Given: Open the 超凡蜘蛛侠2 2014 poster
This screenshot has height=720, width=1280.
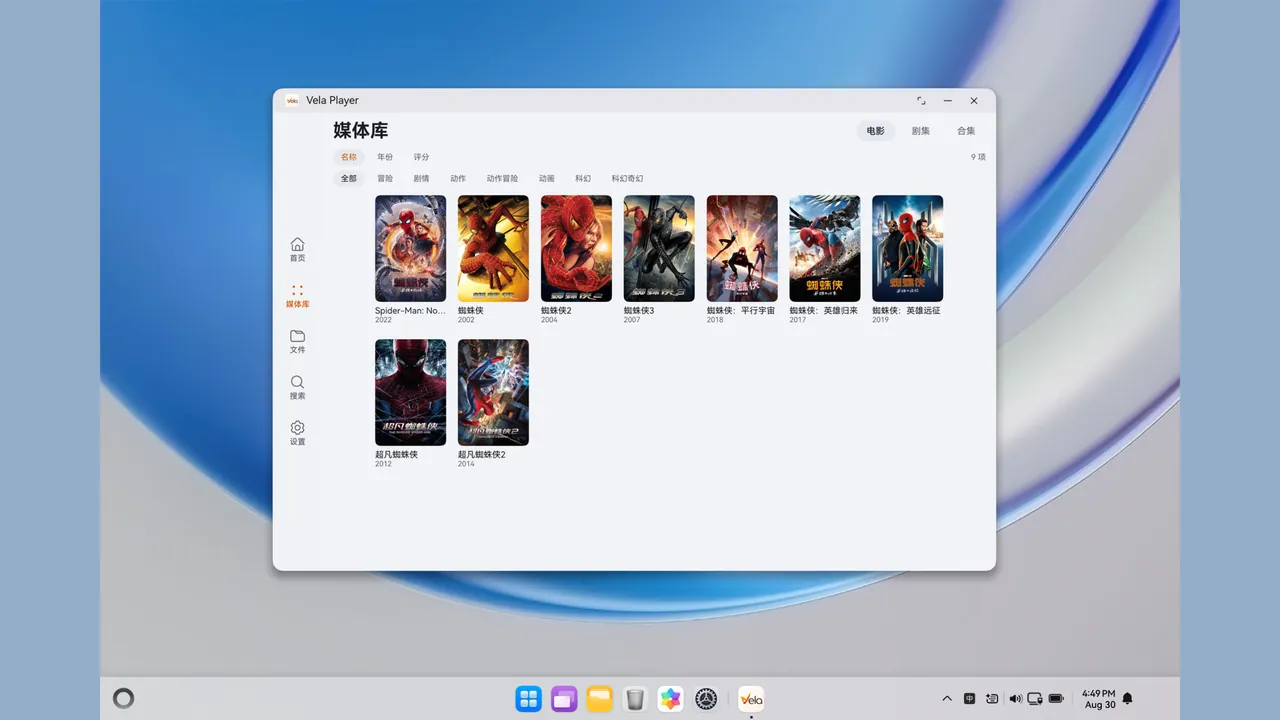Looking at the screenshot, I should coord(493,392).
